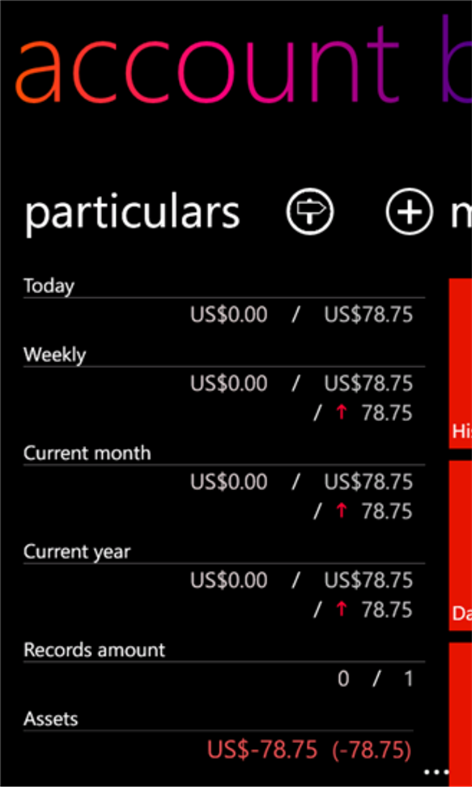The width and height of the screenshot is (472, 787).
Task: Tap the circled plus add icon
Action: [x=409, y=212]
